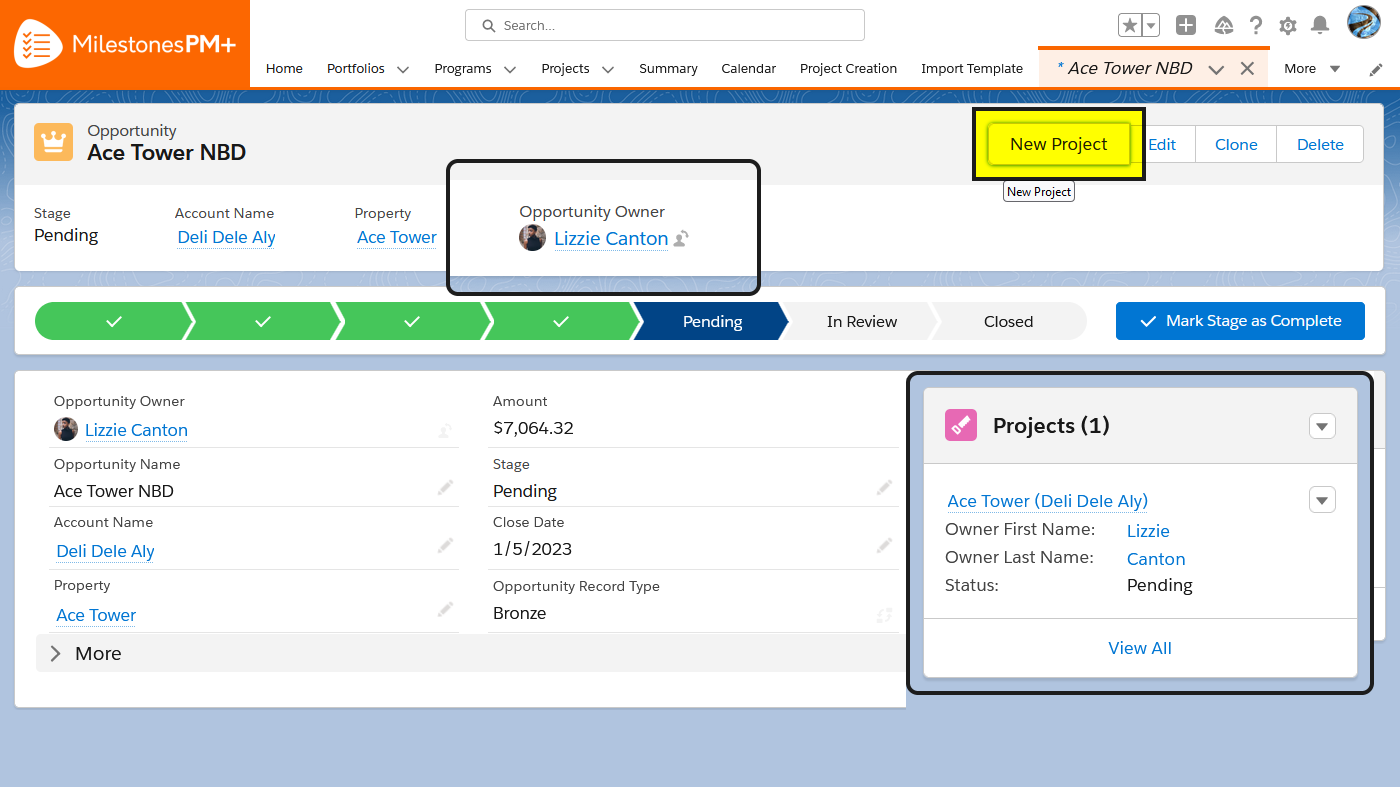Open the Calendar tab
The width and height of the screenshot is (1400, 787).
pos(748,68)
